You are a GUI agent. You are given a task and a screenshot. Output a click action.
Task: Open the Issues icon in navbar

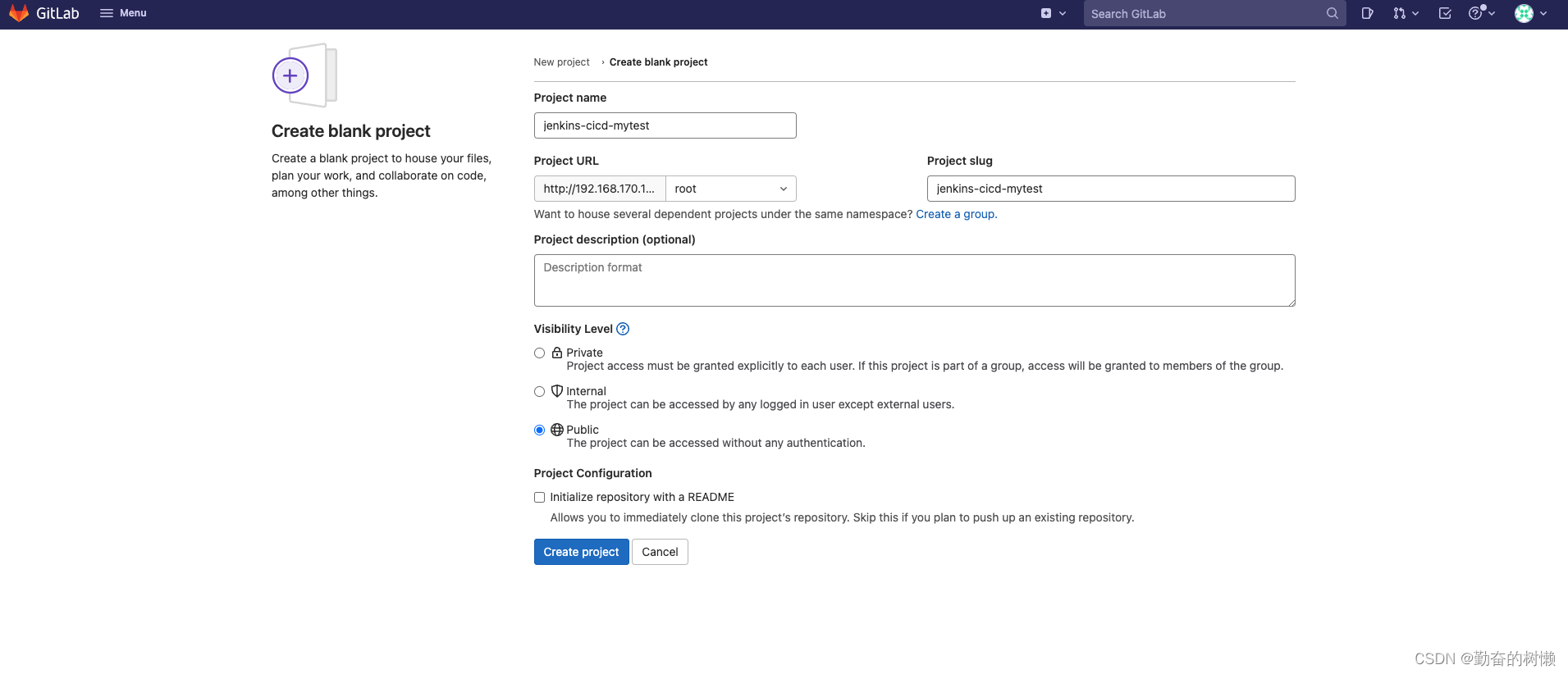tap(1367, 13)
